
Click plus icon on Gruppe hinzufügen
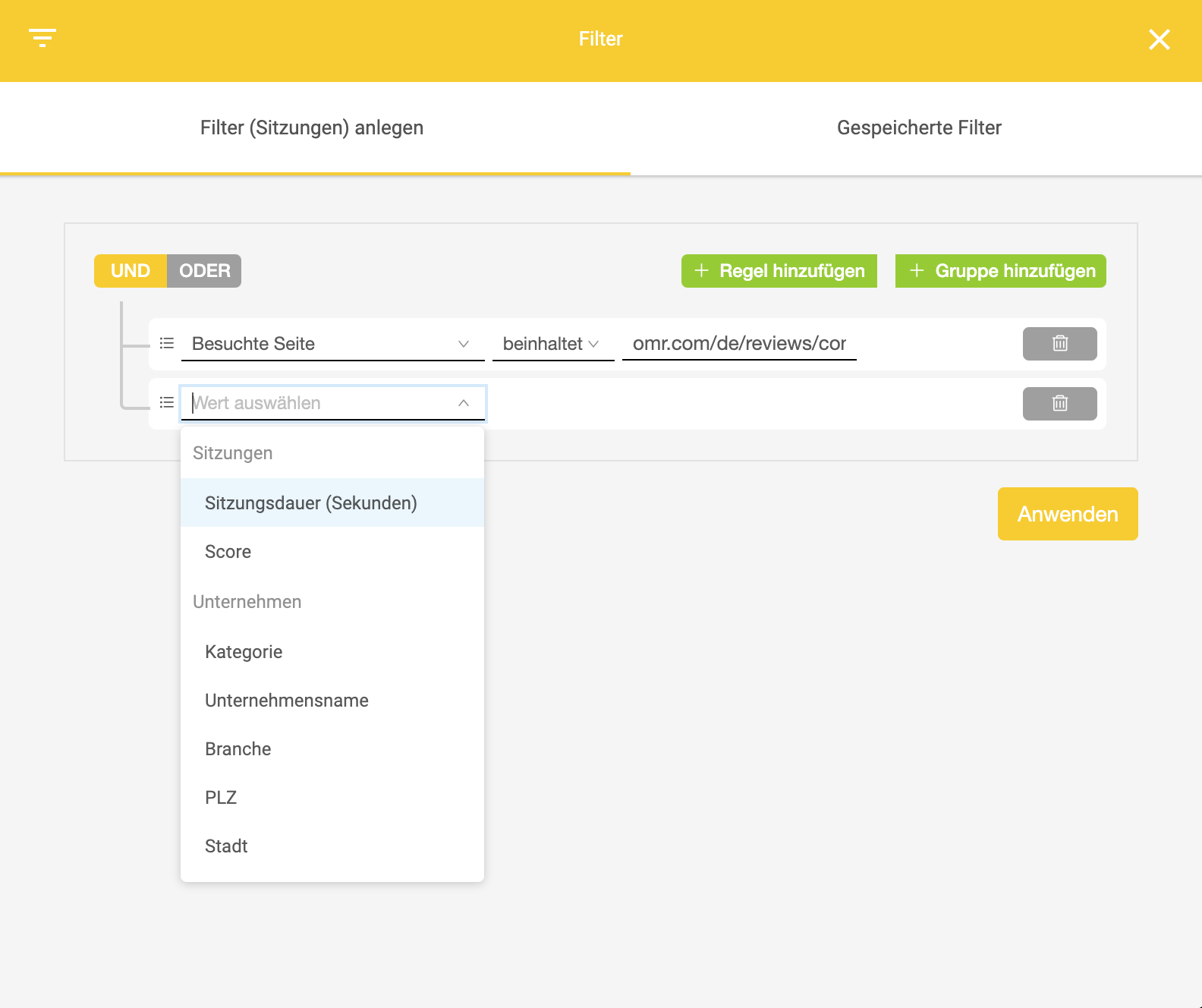[917, 271]
